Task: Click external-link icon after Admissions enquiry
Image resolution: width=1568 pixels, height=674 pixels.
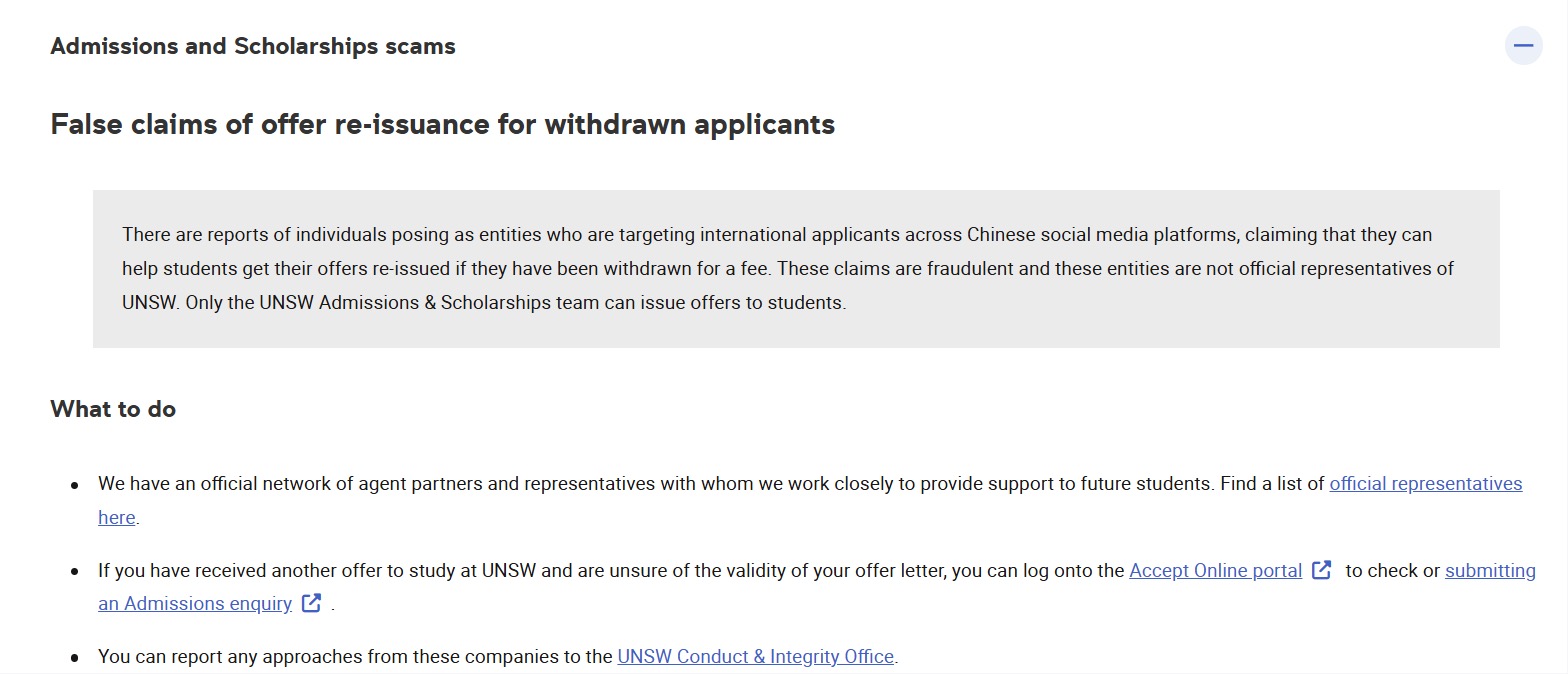Action: [312, 603]
